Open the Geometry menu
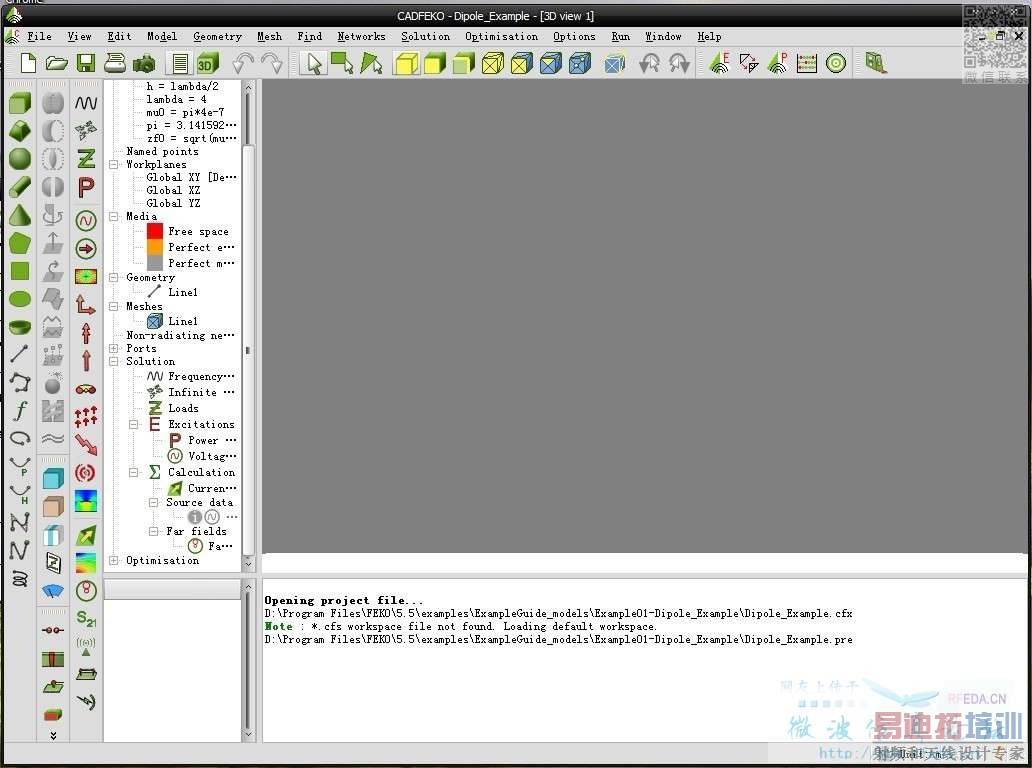Image resolution: width=1032 pixels, height=768 pixels. (x=217, y=37)
